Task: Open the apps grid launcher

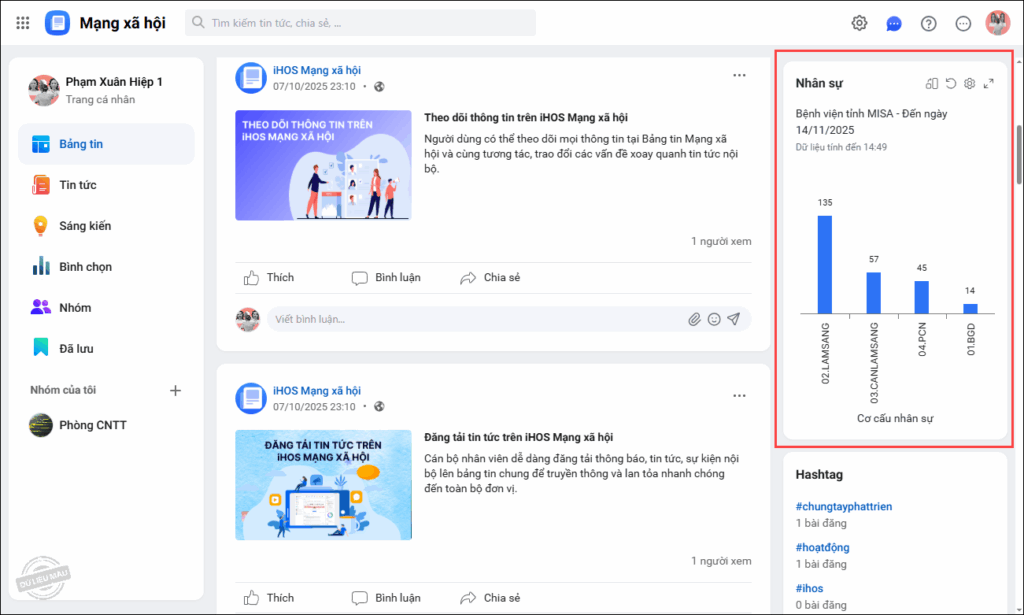Action: [x=23, y=23]
